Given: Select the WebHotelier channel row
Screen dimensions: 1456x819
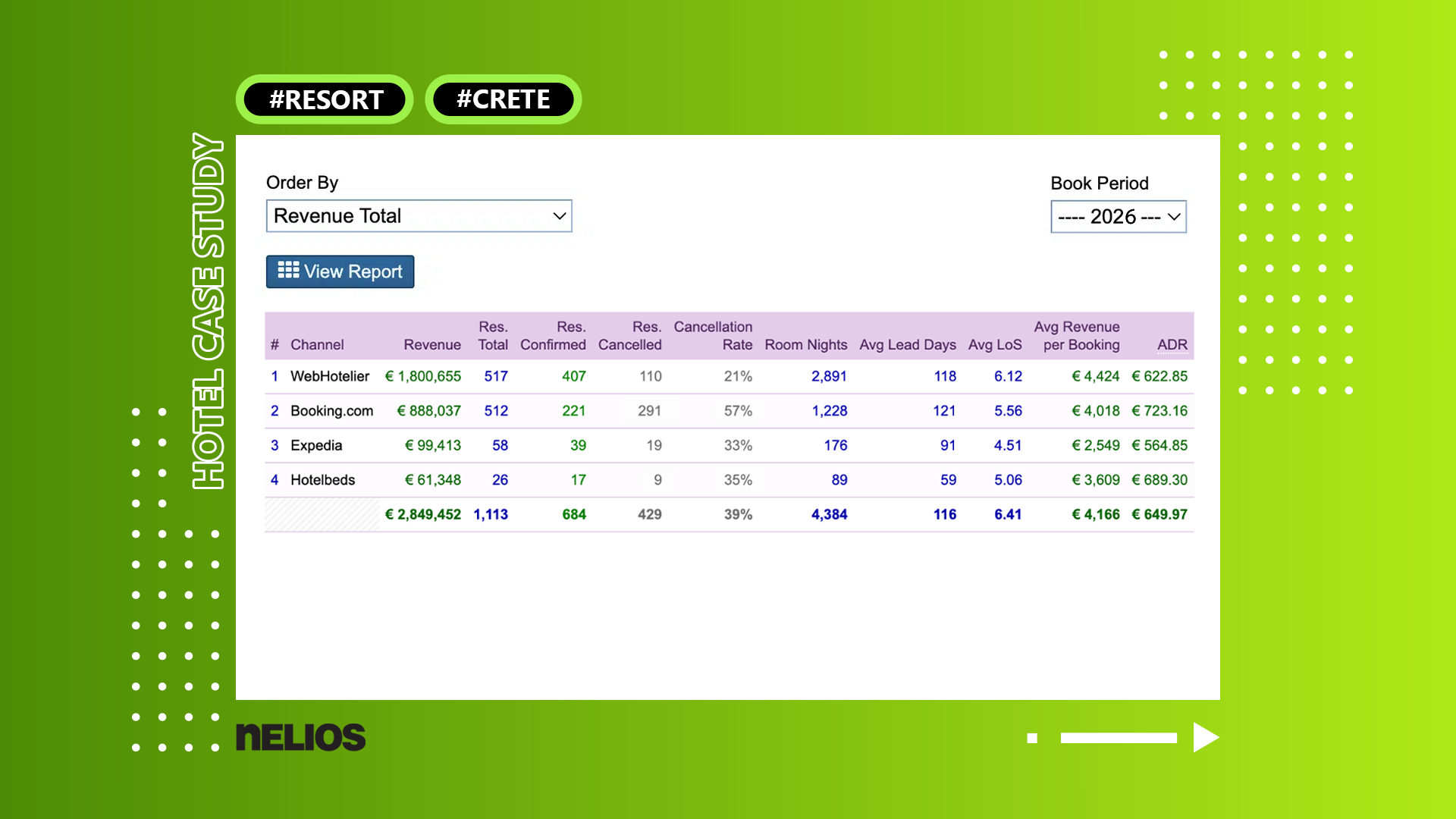Looking at the screenshot, I should point(730,376).
